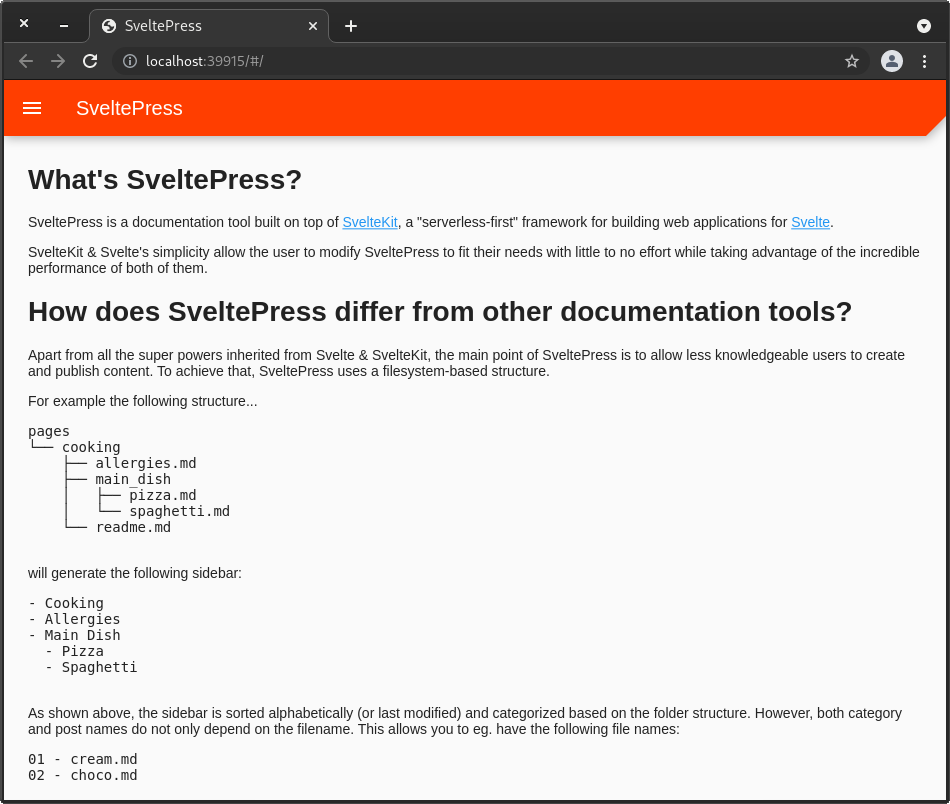950x804 pixels.
Task: Close the SveltePress tab
Action: coord(313,26)
